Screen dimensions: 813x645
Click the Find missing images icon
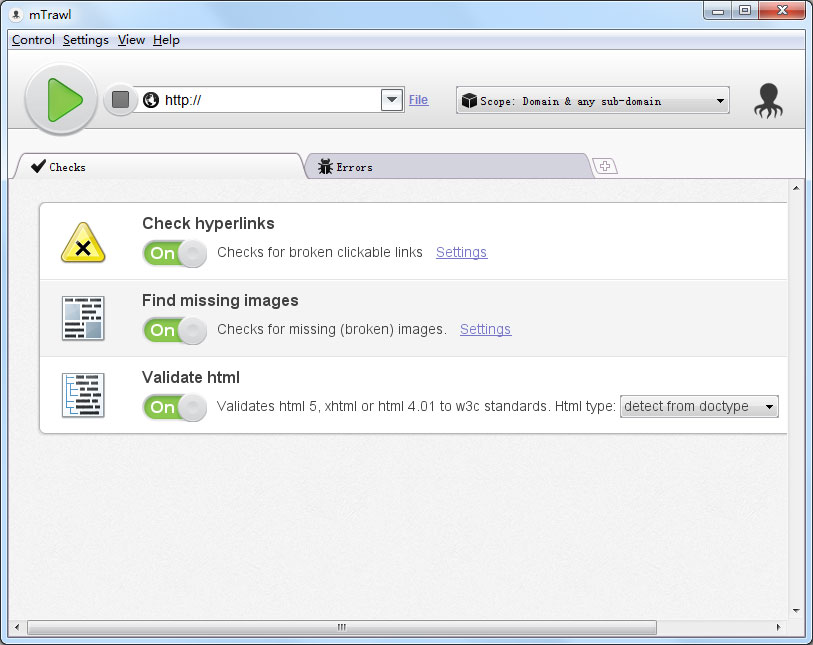tap(83, 318)
